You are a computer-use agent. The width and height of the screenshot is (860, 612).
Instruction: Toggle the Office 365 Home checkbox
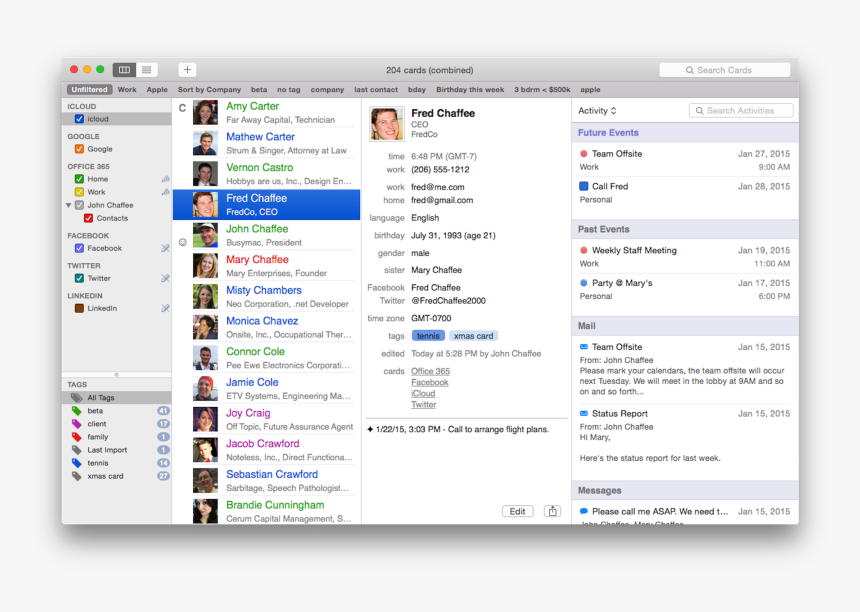click(79, 179)
